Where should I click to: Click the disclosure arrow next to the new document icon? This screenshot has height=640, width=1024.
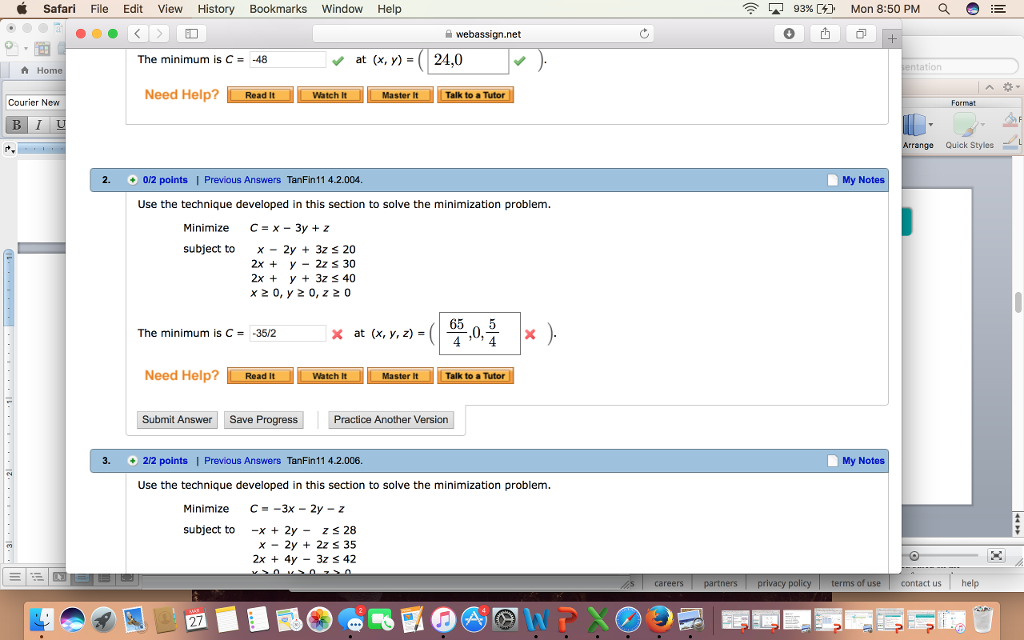tap(26, 47)
